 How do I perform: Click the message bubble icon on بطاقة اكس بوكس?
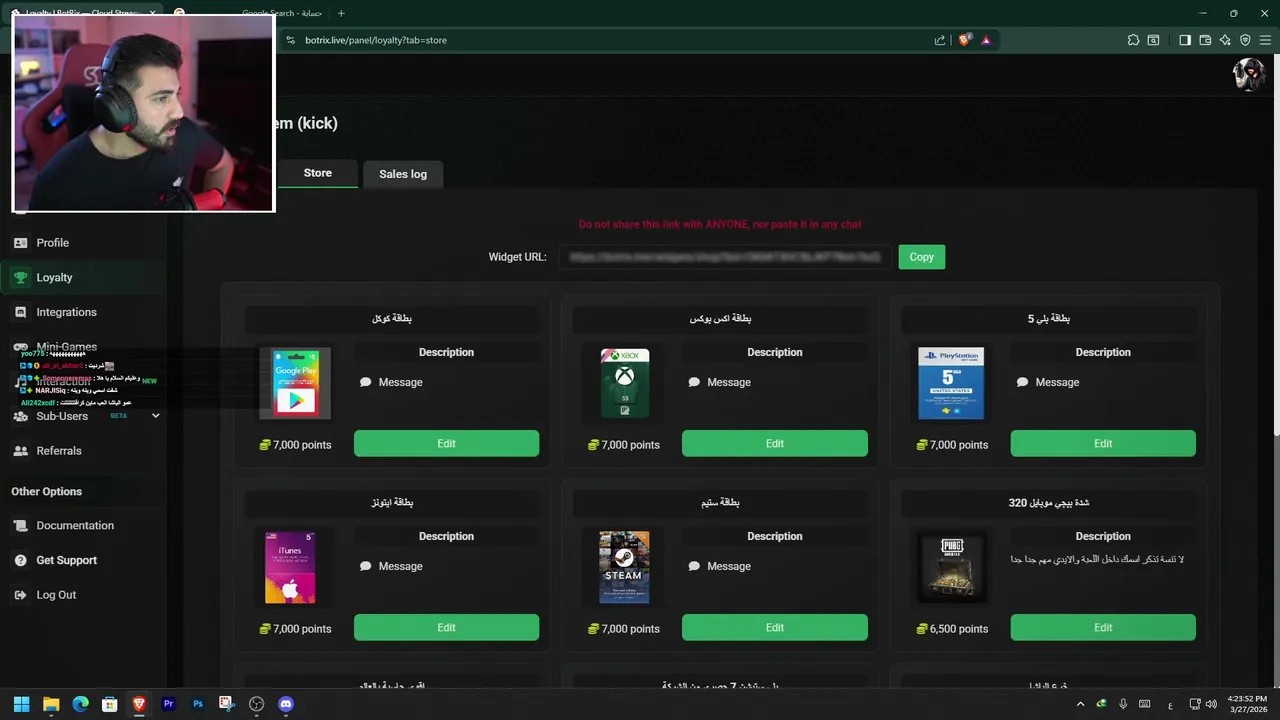[x=694, y=382]
